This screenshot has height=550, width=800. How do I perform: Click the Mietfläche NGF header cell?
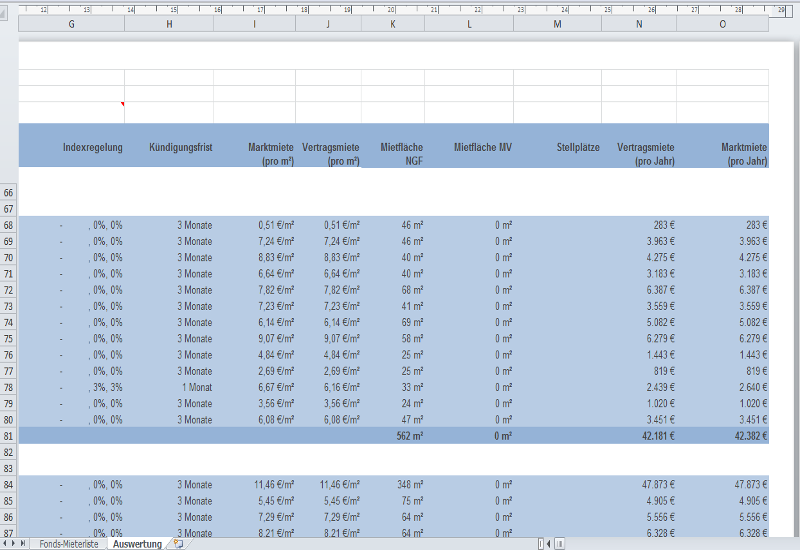click(x=393, y=145)
